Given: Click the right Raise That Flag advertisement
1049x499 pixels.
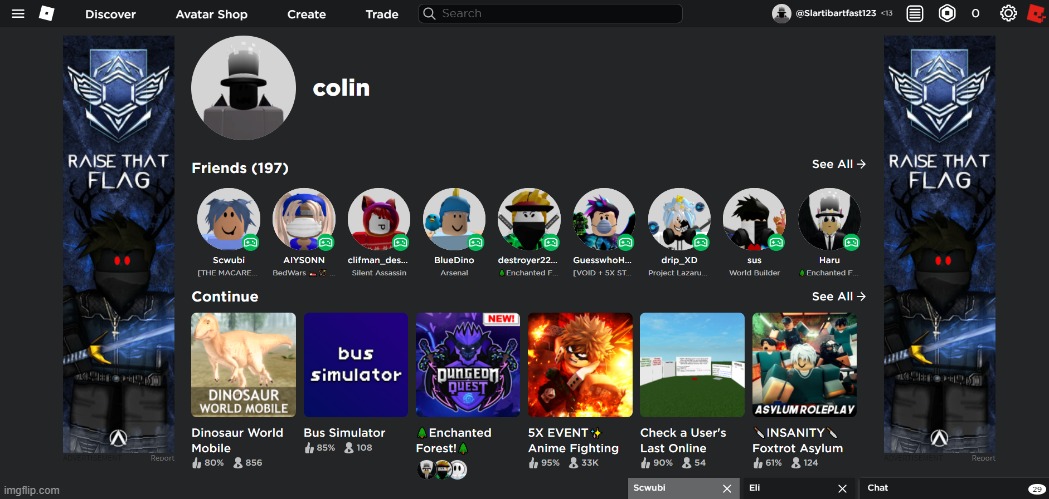Looking at the screenshot, I should click(939, 244).
